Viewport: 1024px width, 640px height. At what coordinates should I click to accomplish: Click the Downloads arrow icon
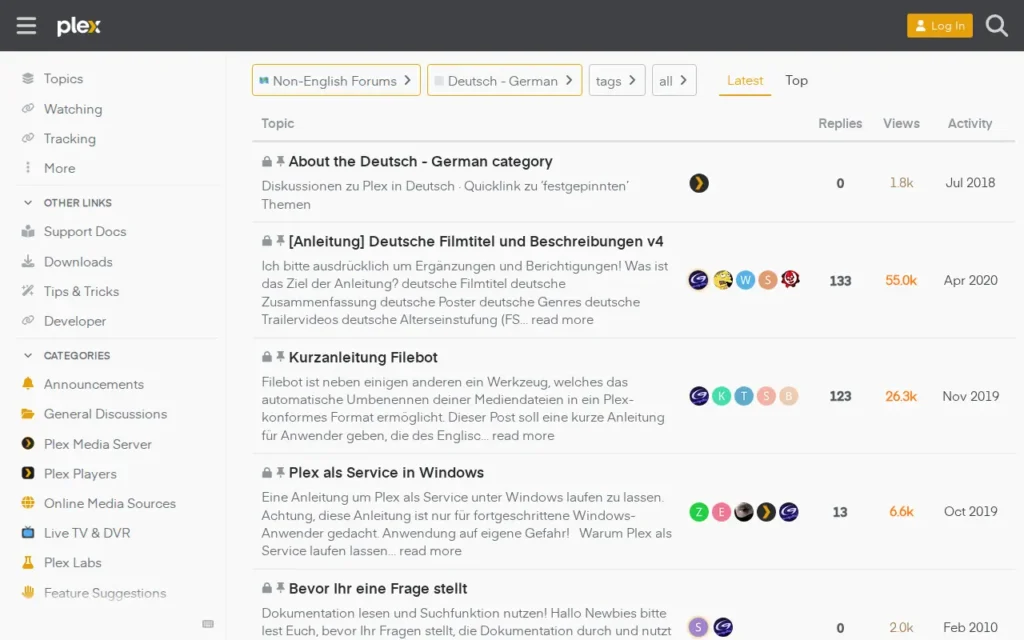(27, 261)
